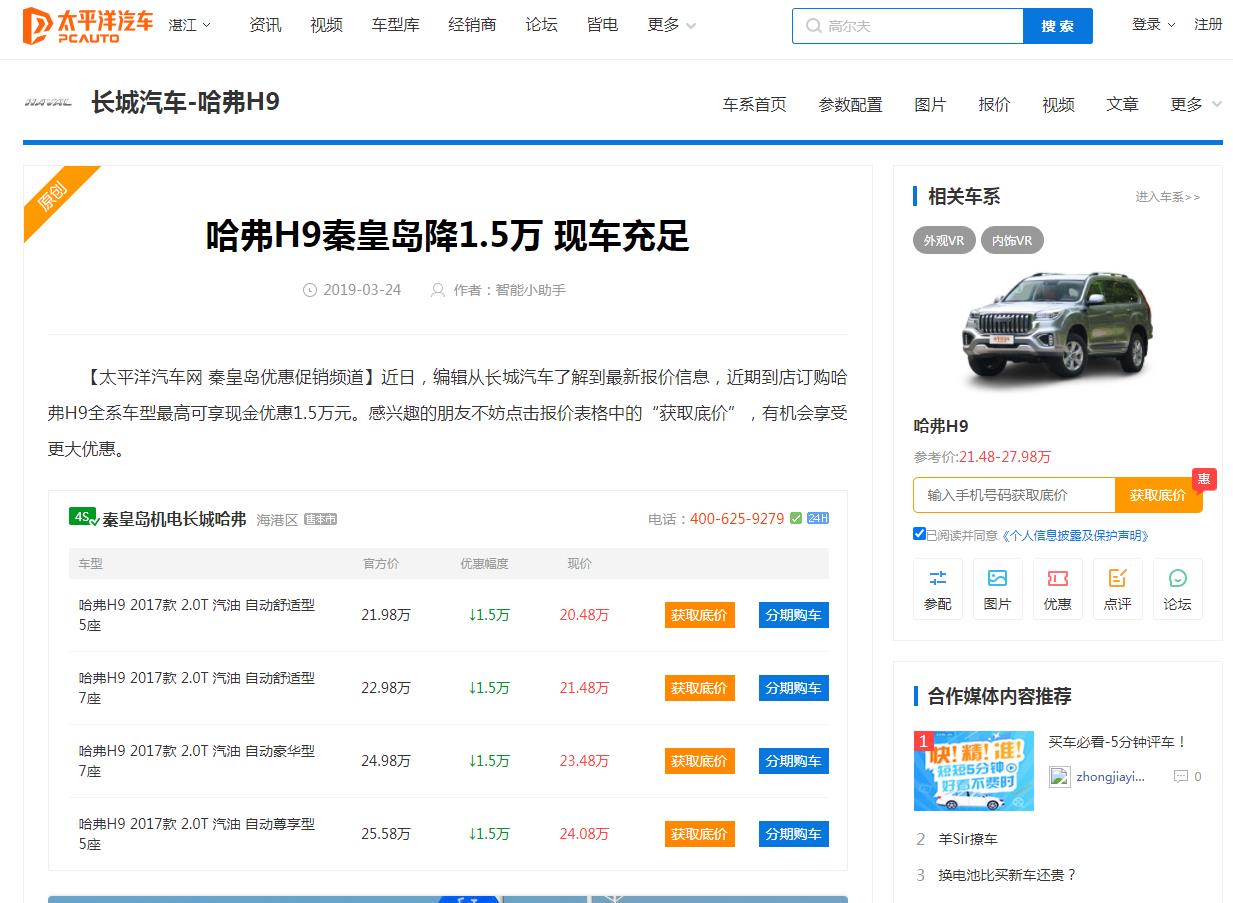Click the PCAUTO logo

click(x=88, y=25)
